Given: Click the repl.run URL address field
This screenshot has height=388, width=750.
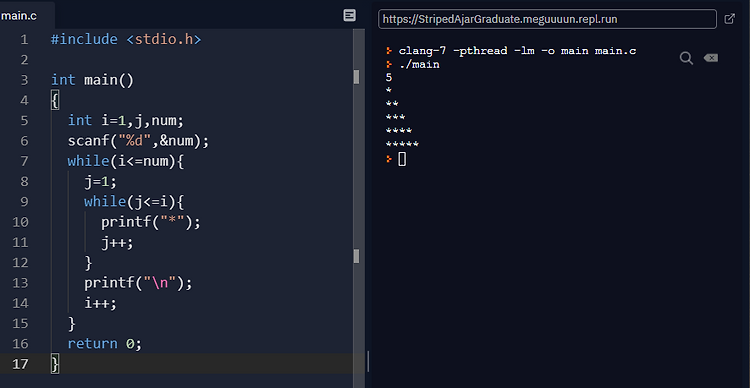Looking at the screenshot, I should click(x=547, y=19).
